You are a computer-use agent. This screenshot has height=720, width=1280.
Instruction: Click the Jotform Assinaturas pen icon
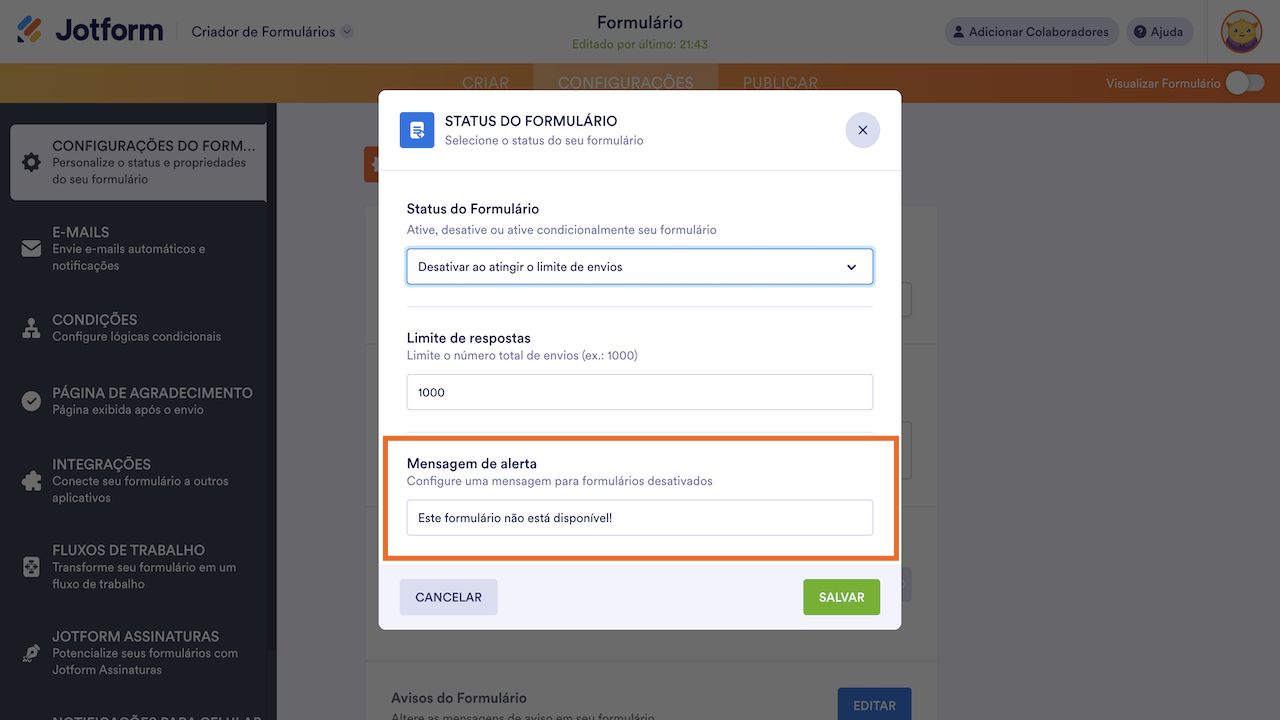(31, 652)
